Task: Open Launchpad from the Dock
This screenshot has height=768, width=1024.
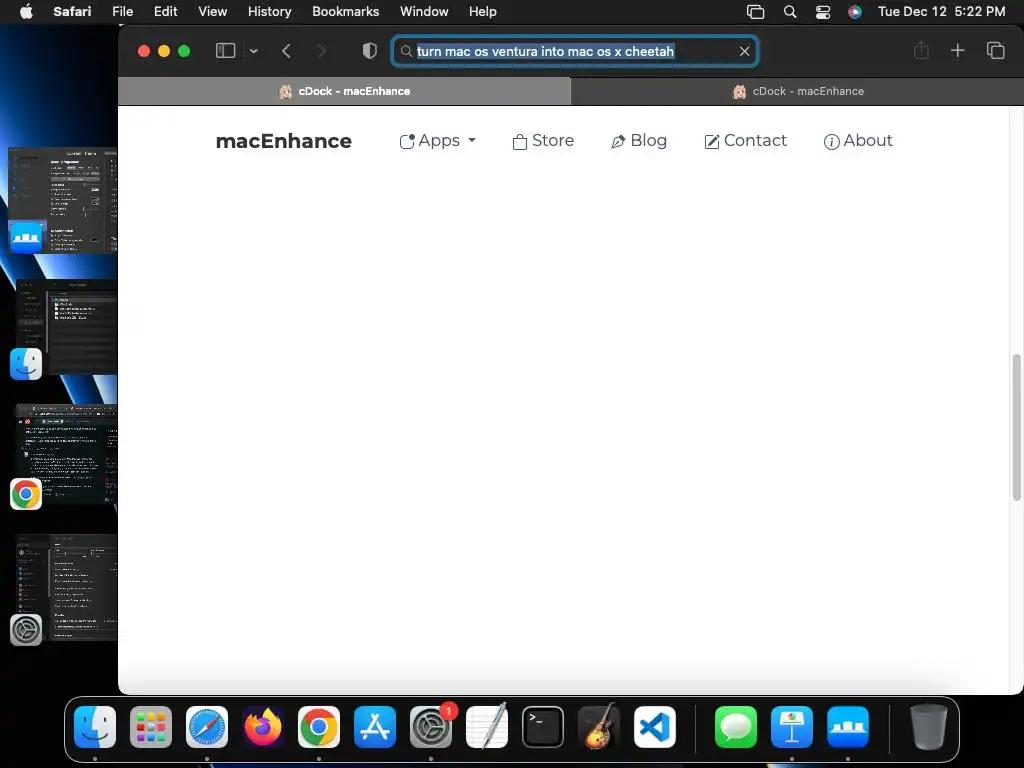Action: pos(151,727)
